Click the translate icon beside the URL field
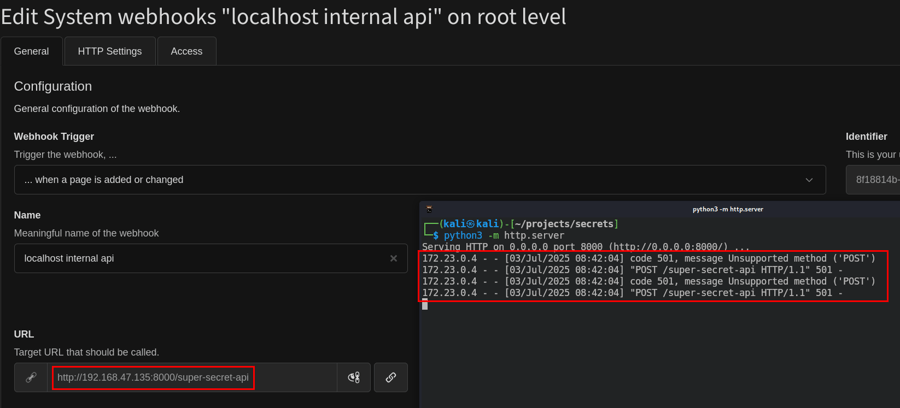The image size is (900, 408). (x=354, y=377)
